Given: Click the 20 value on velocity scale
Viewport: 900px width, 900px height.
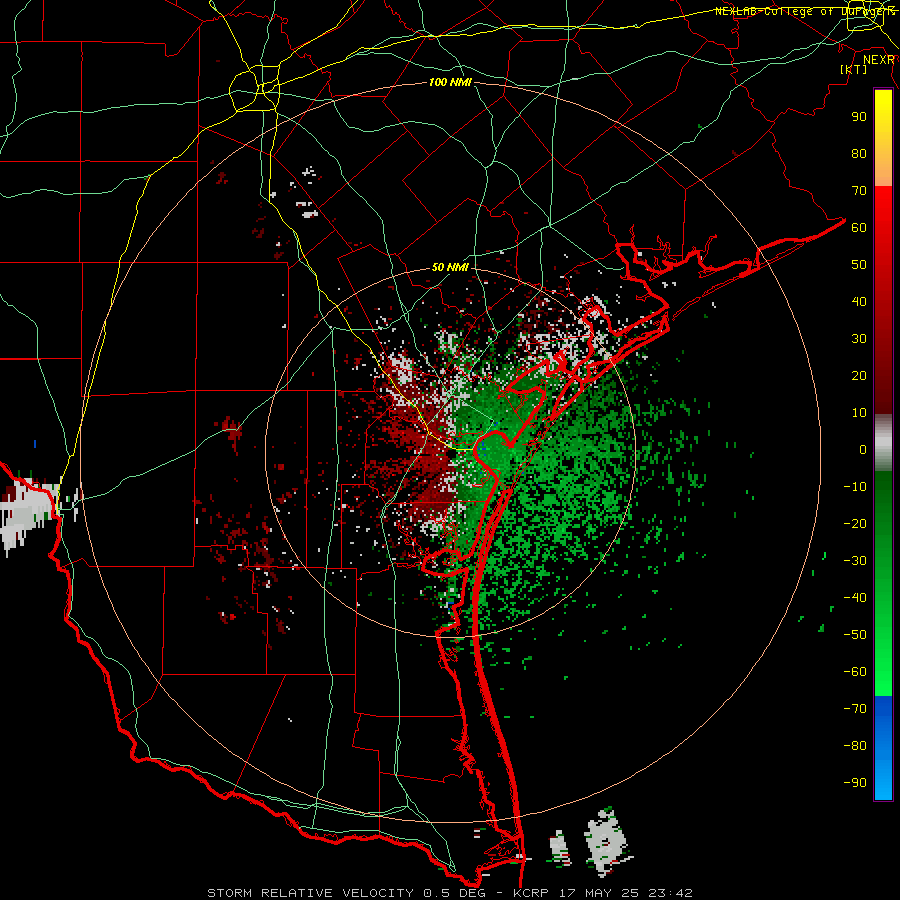Looking at the screenshot, I should point(859,375).
